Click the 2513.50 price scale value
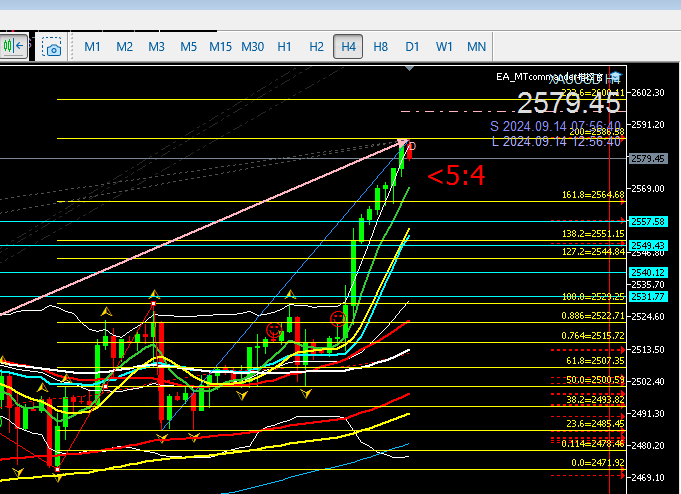Screen dimensions: 681x494 [x=648, y=350]
